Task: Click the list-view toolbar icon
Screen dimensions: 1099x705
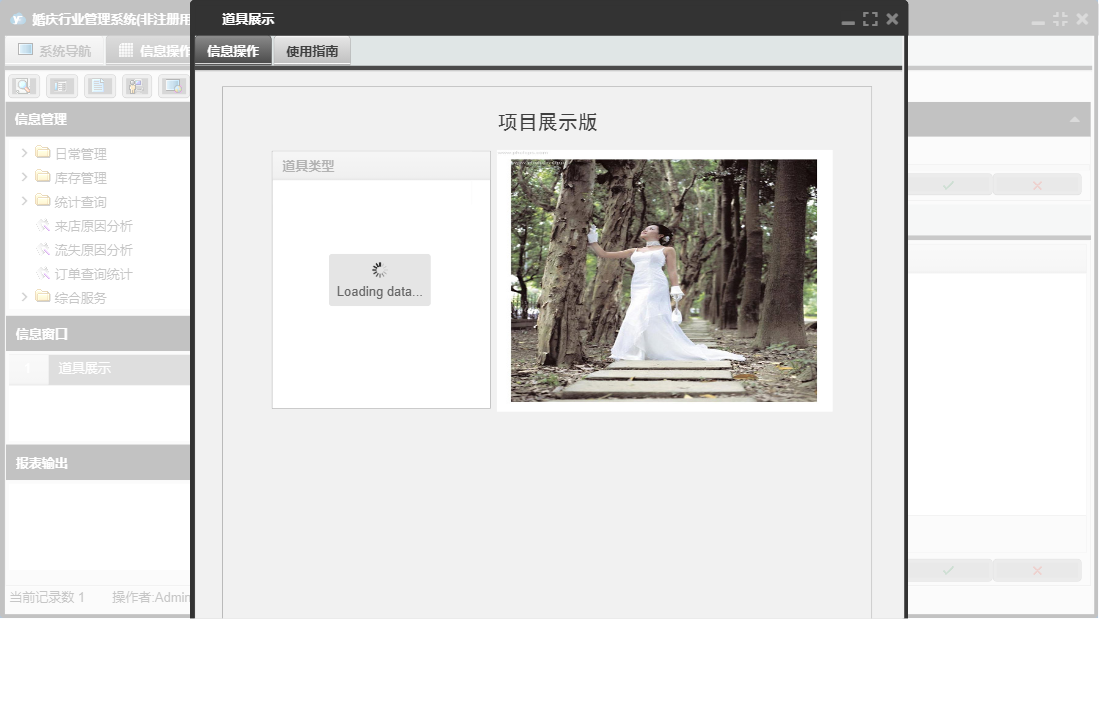Action: point(62,86)
